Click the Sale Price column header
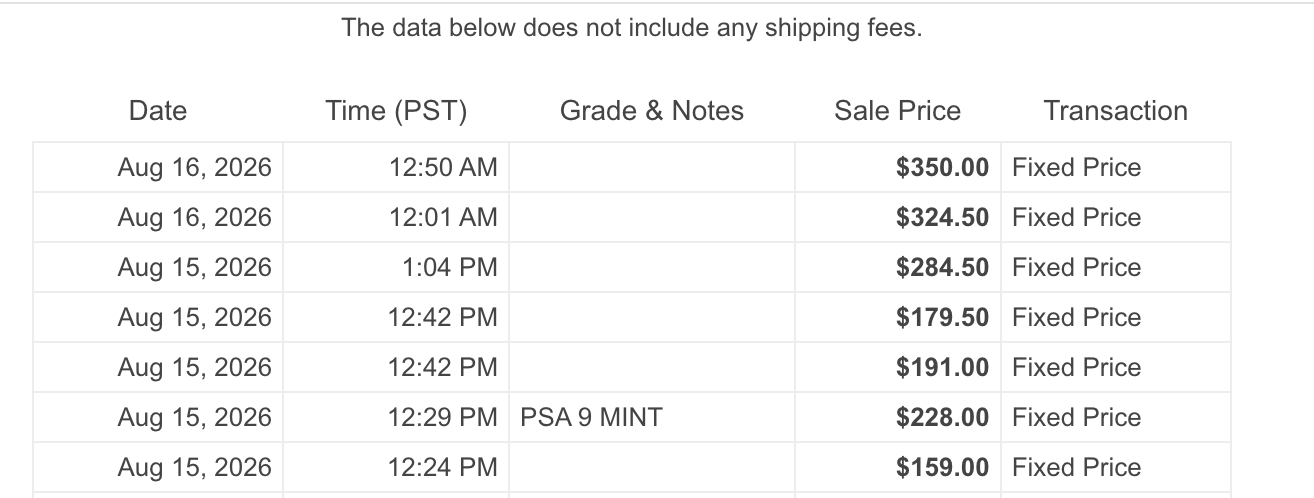 897,111
